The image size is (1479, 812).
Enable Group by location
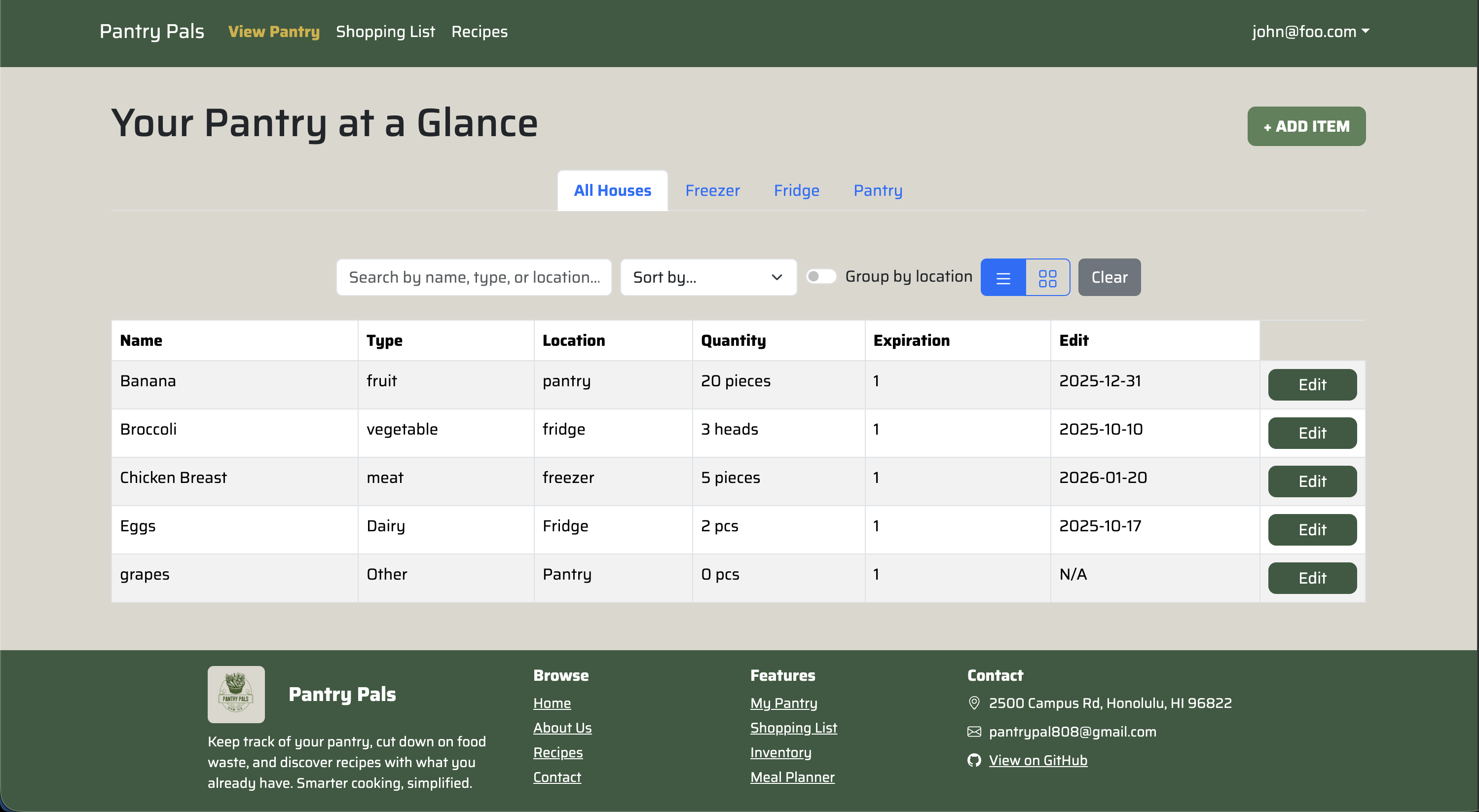821,276
